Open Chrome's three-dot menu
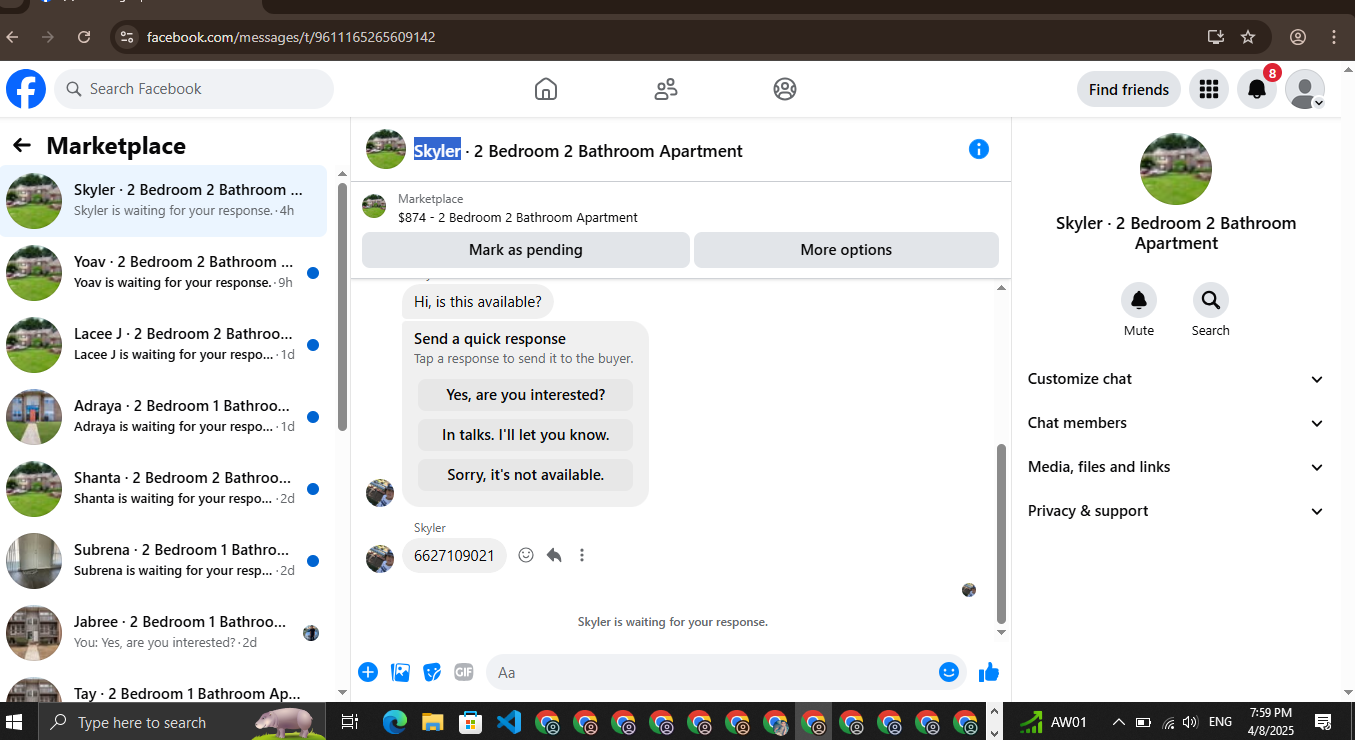The width and height of the screenshot is (1355, 740). 1334,37
